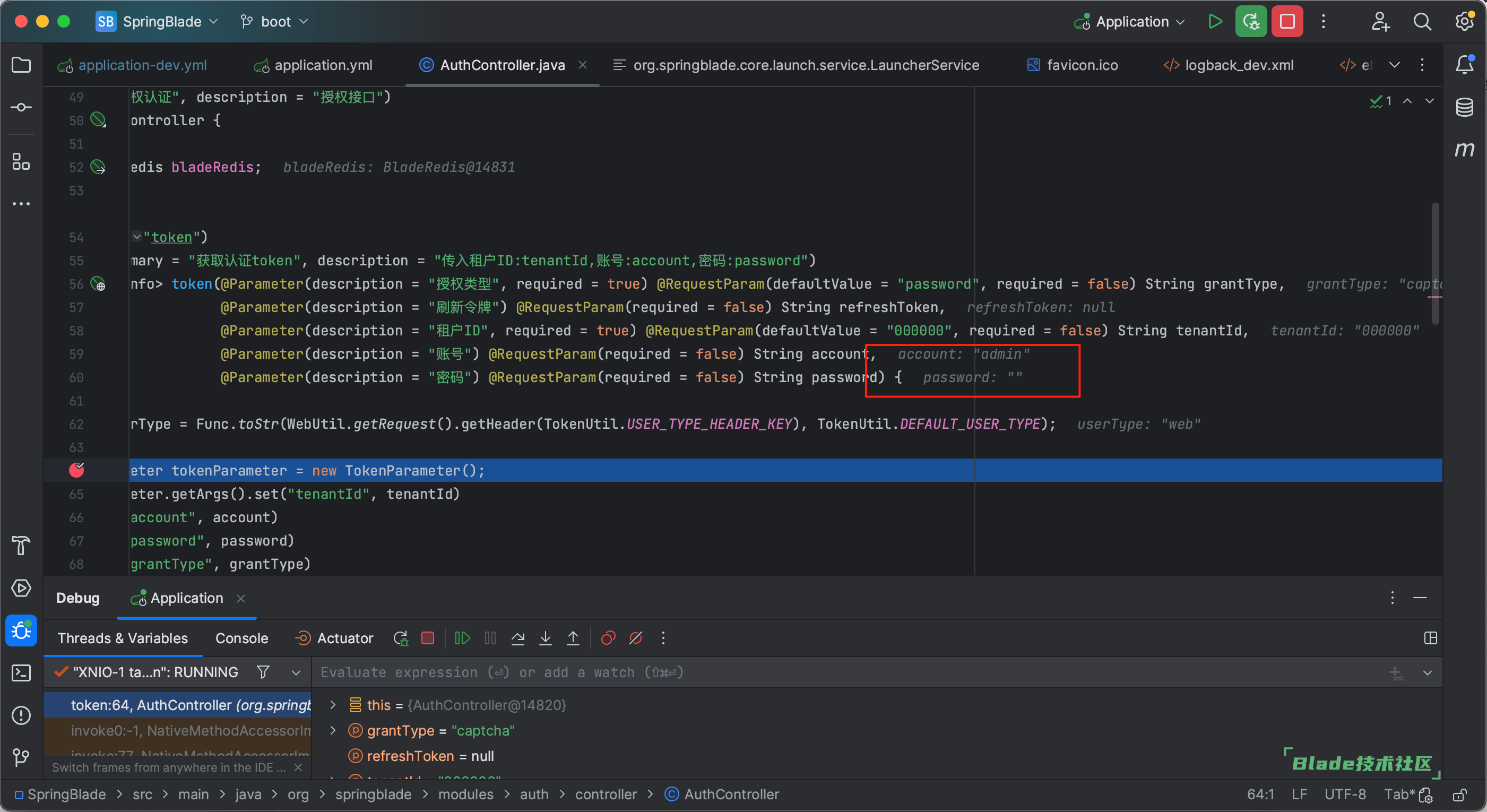Viewport: 1487px width, 812px height.
Task: Open Search Everywhere magnifier icon
Action: 1422,22
